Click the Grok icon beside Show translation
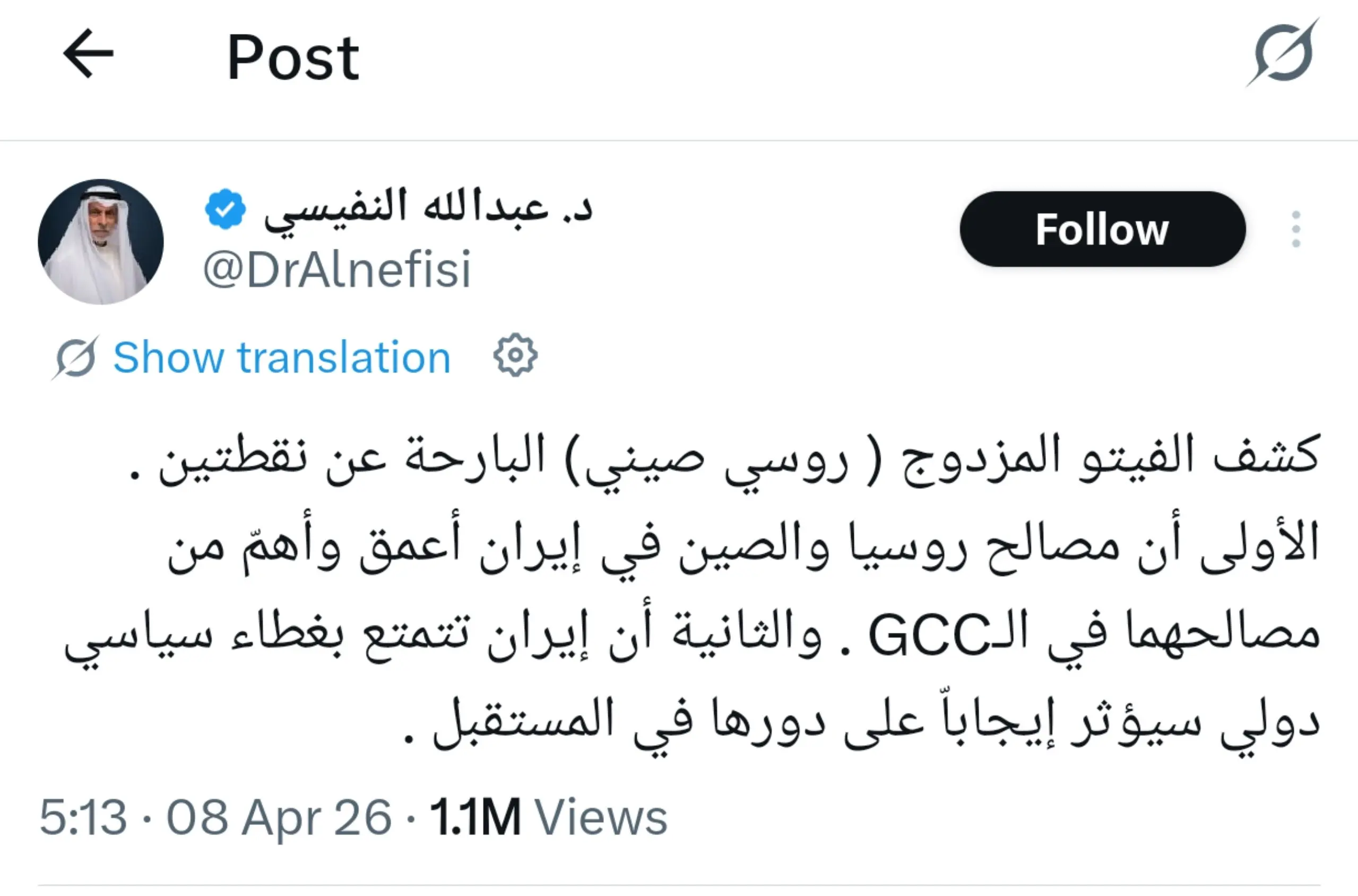Image resolution: width=1358 pixels, height=896 pixels. (75, 358)
